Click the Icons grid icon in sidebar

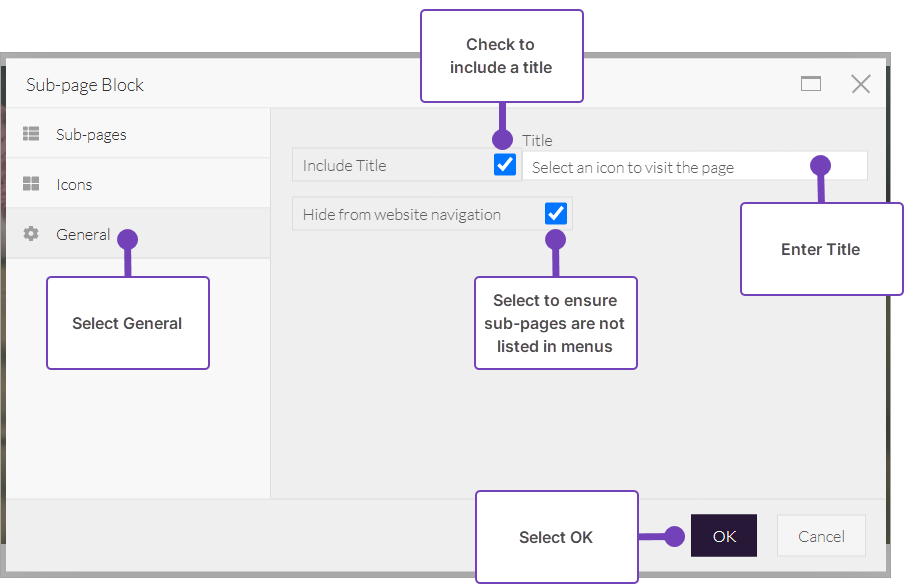pyautogui.click(x=31, y=184)
